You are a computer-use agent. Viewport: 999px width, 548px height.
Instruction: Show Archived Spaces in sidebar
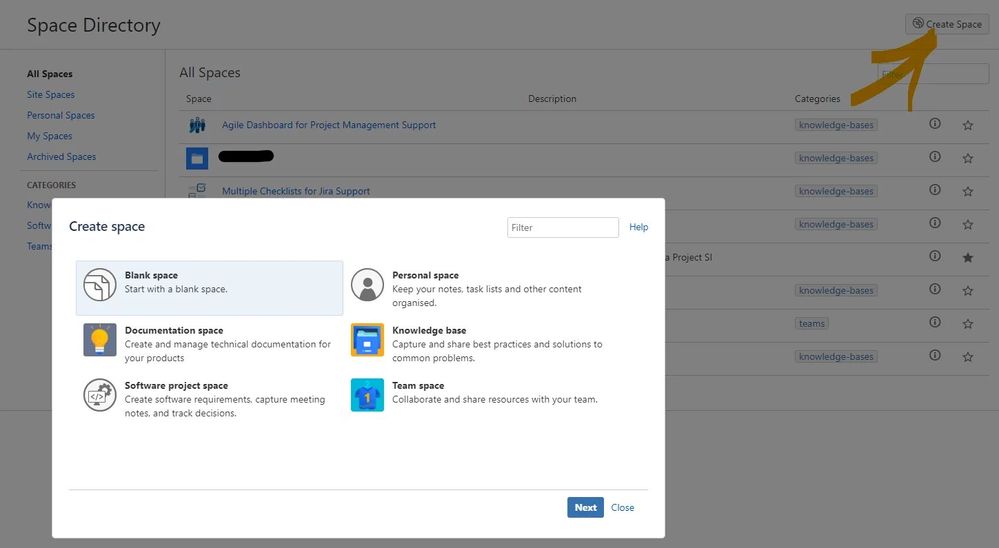tap(61, 157)
